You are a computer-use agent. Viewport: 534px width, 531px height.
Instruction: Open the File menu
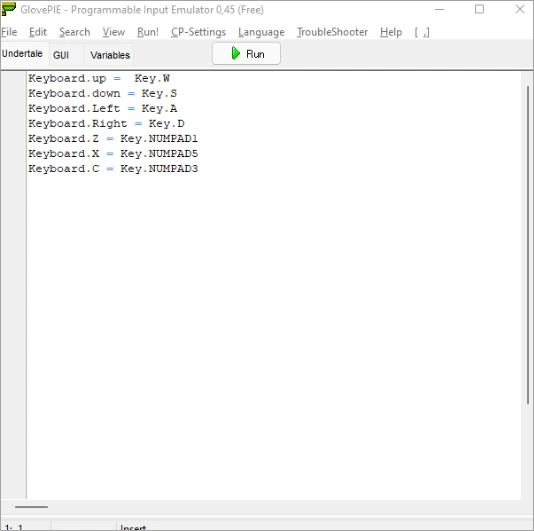[9, 32]
